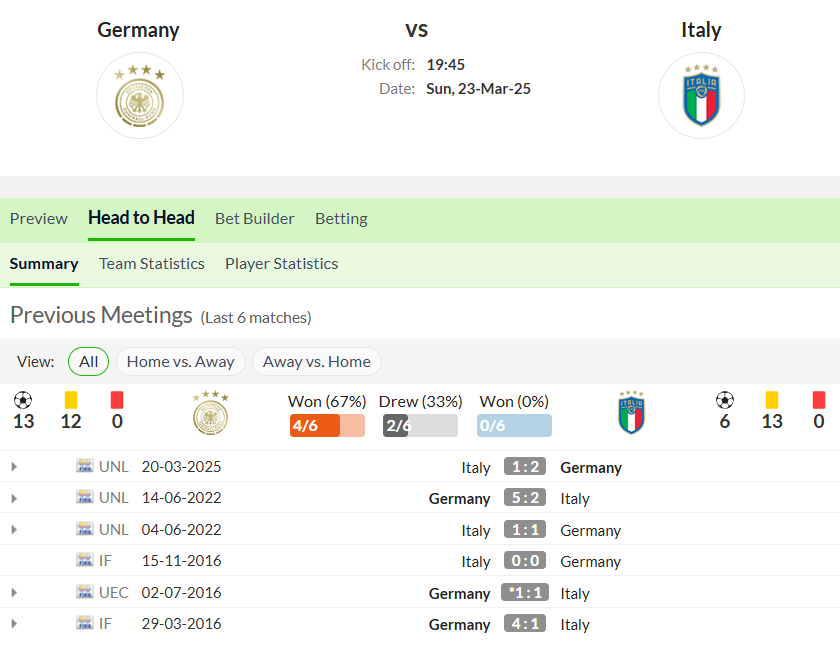This screenshot has width=840, height=658.
Task: Expand the 02-07-2016 UEC match row
Action: point(14,593)
